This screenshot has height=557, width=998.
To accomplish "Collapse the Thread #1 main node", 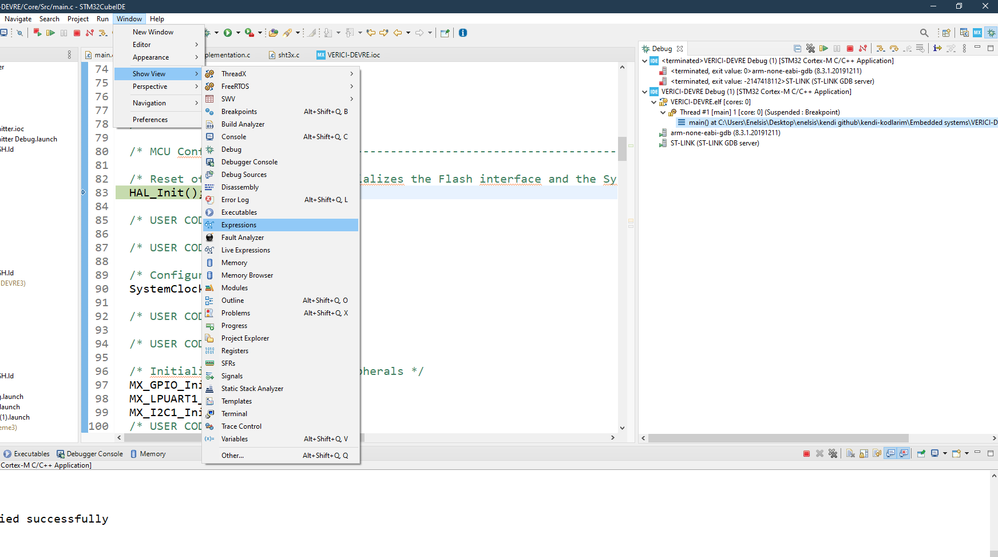I will (x=662, y=112).
